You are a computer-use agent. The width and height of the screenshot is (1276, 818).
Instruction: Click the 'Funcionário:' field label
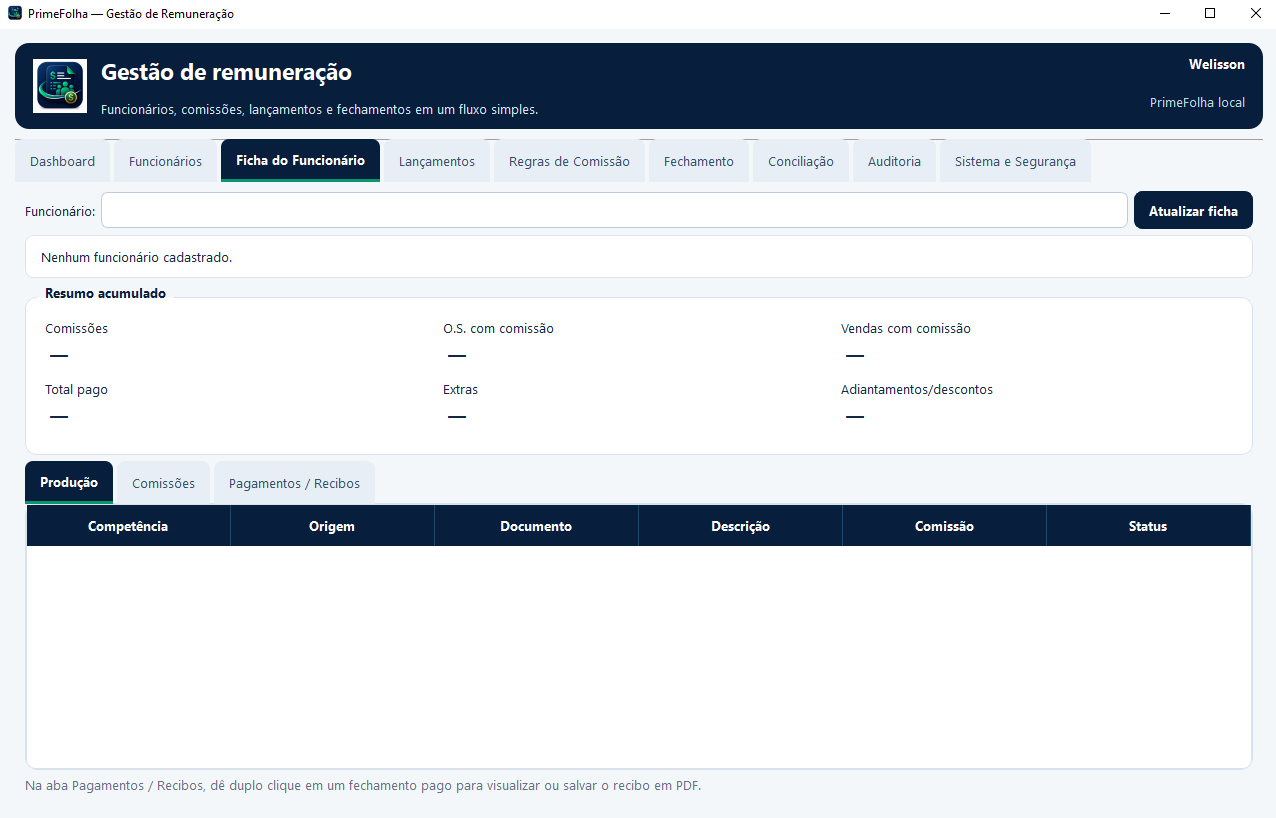click(x=60, y=211)
